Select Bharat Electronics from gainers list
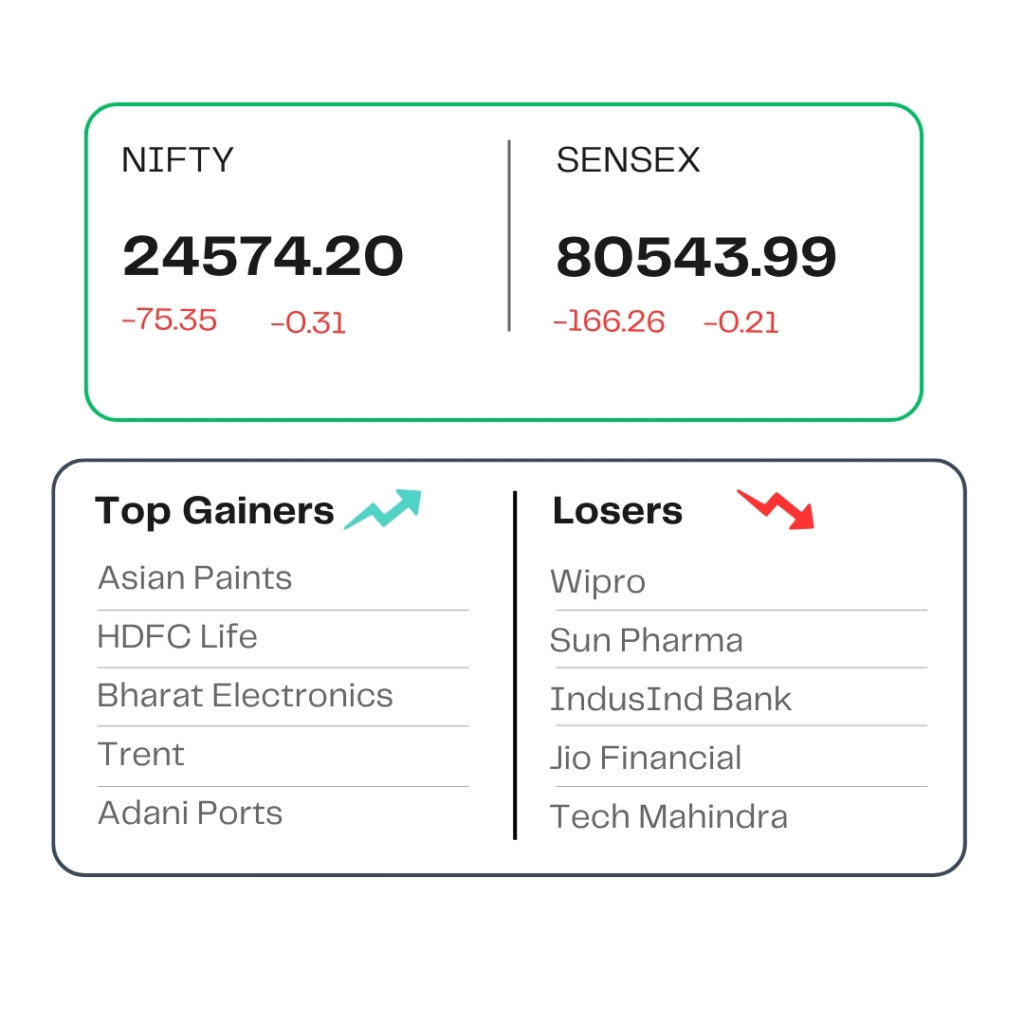 pyautogui.click(x=245, y=696)
